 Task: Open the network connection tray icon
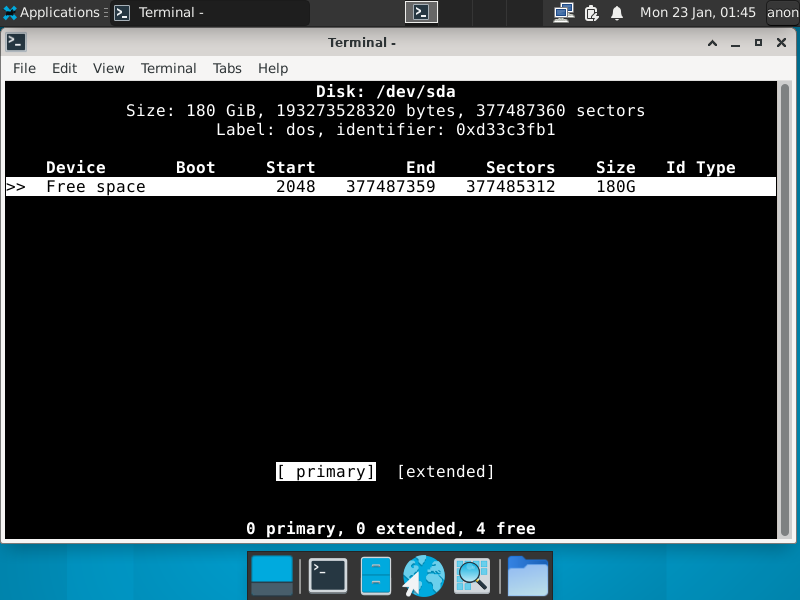(564, 13)
